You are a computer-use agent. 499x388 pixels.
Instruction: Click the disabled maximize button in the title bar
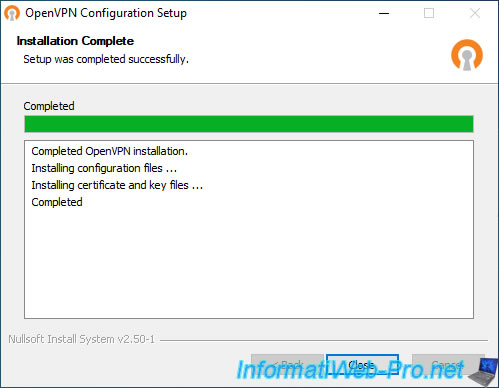click(429, 13)
